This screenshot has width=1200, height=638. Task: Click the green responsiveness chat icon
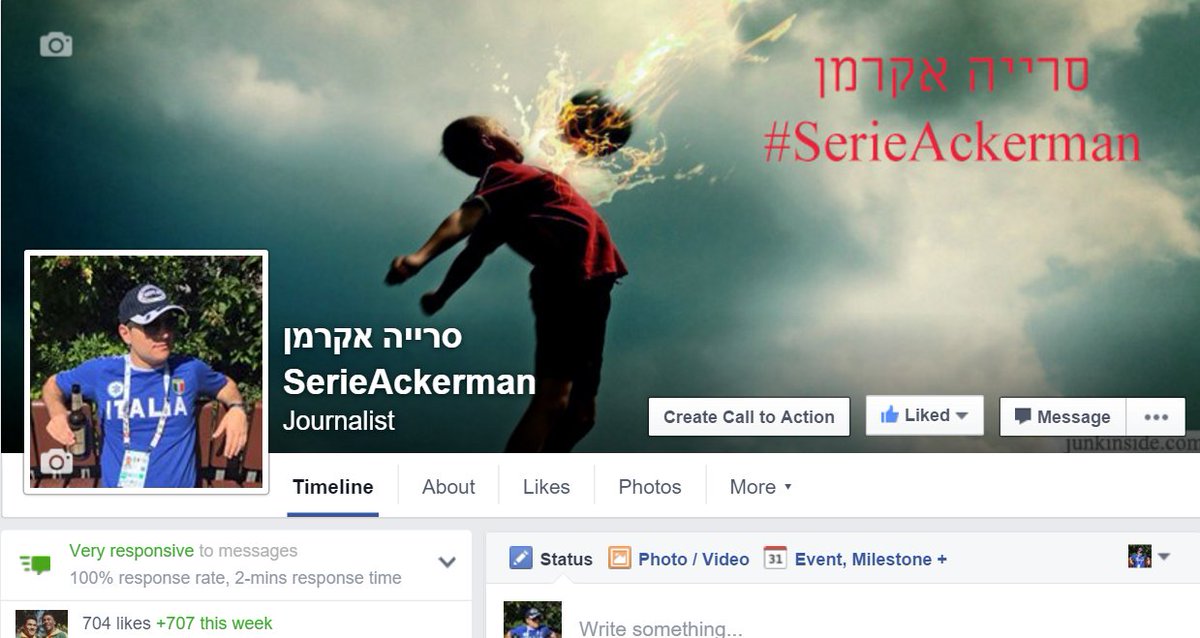[36, 563]
